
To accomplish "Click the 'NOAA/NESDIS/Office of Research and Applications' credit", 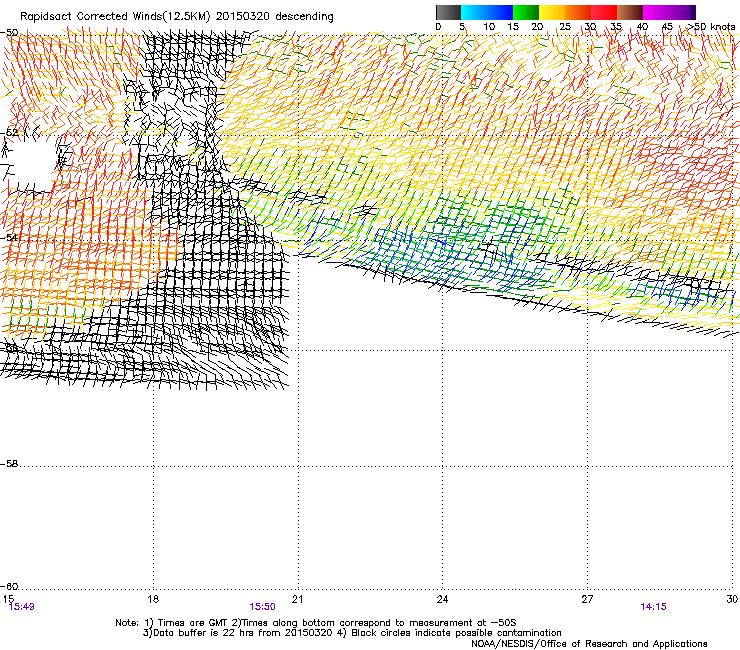I will pyautogui.click(x=589, y=644).
